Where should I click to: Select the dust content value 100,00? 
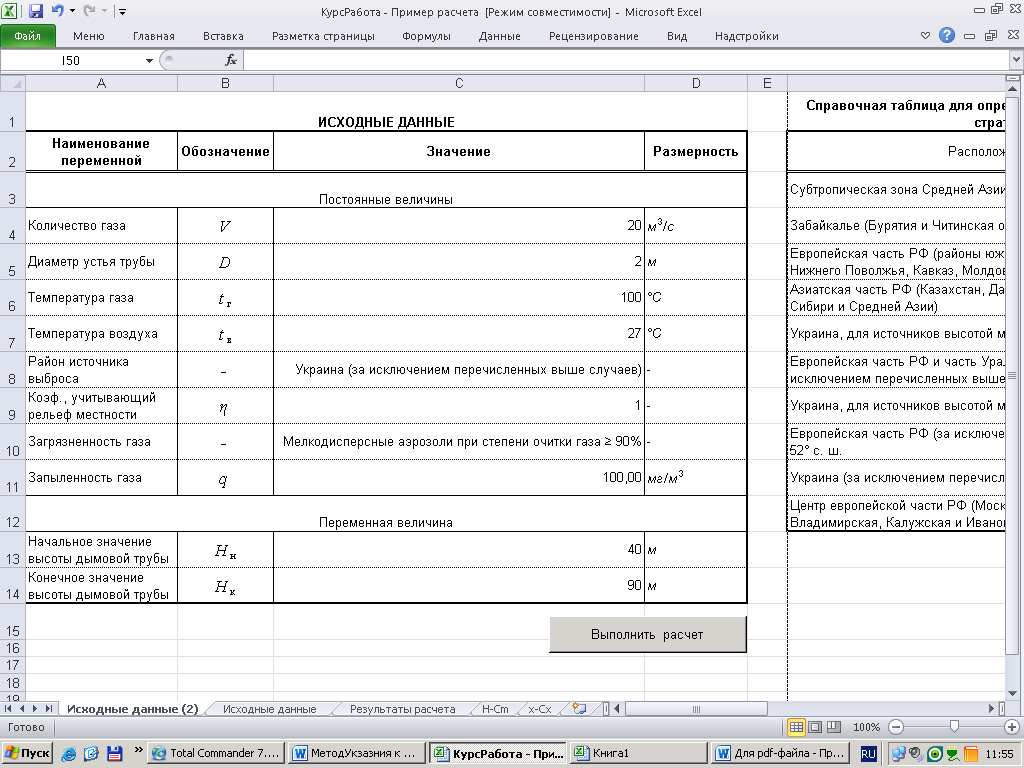click(458, 477)
